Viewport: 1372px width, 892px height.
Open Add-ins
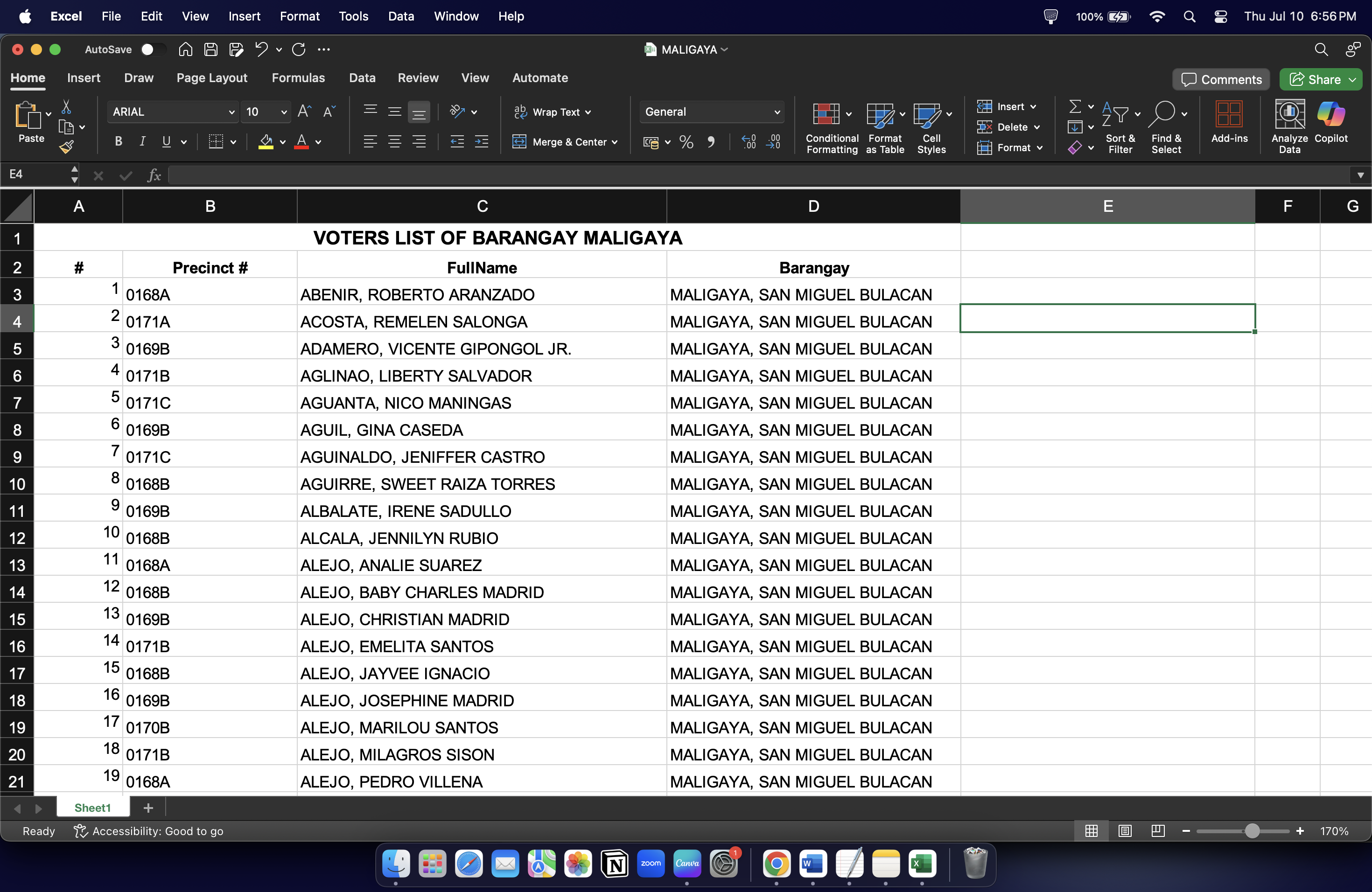(x=1229, y=122)
